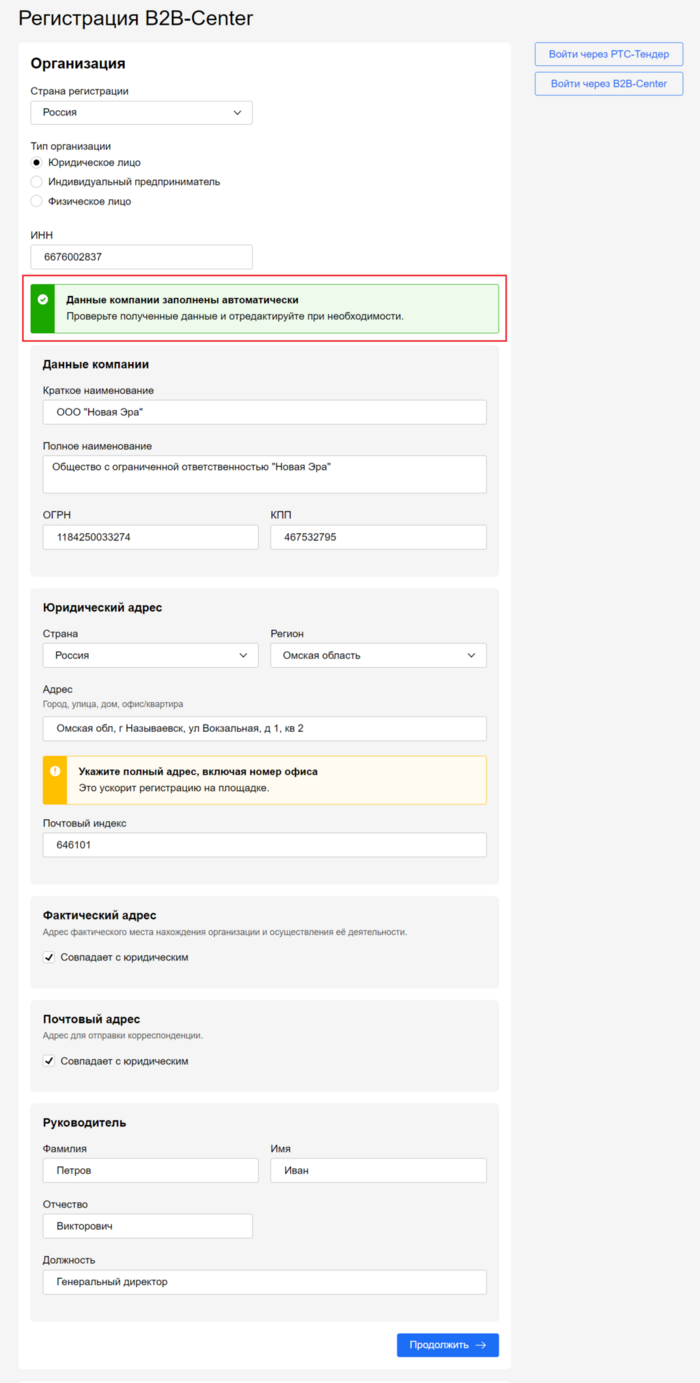Screen dimensions: 700x1383
Task: Select the Юридическое лицо radio button
Action: click(x=36, y=162)
